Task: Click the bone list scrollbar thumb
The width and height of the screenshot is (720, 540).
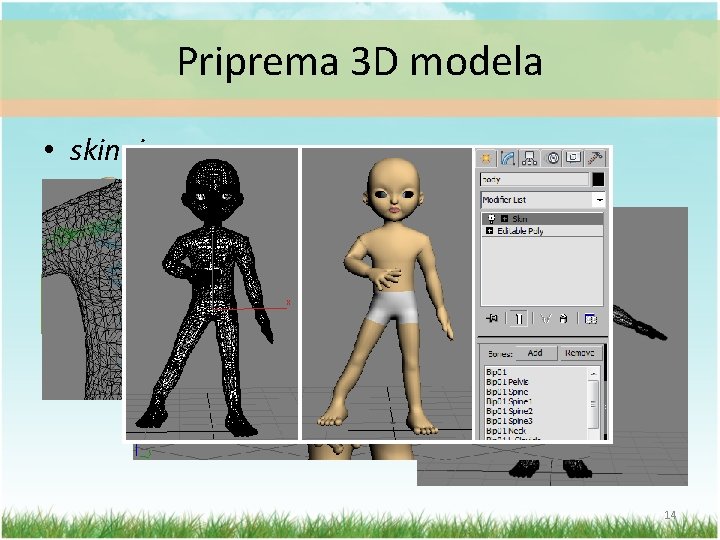Action: [x=593, y=404]
